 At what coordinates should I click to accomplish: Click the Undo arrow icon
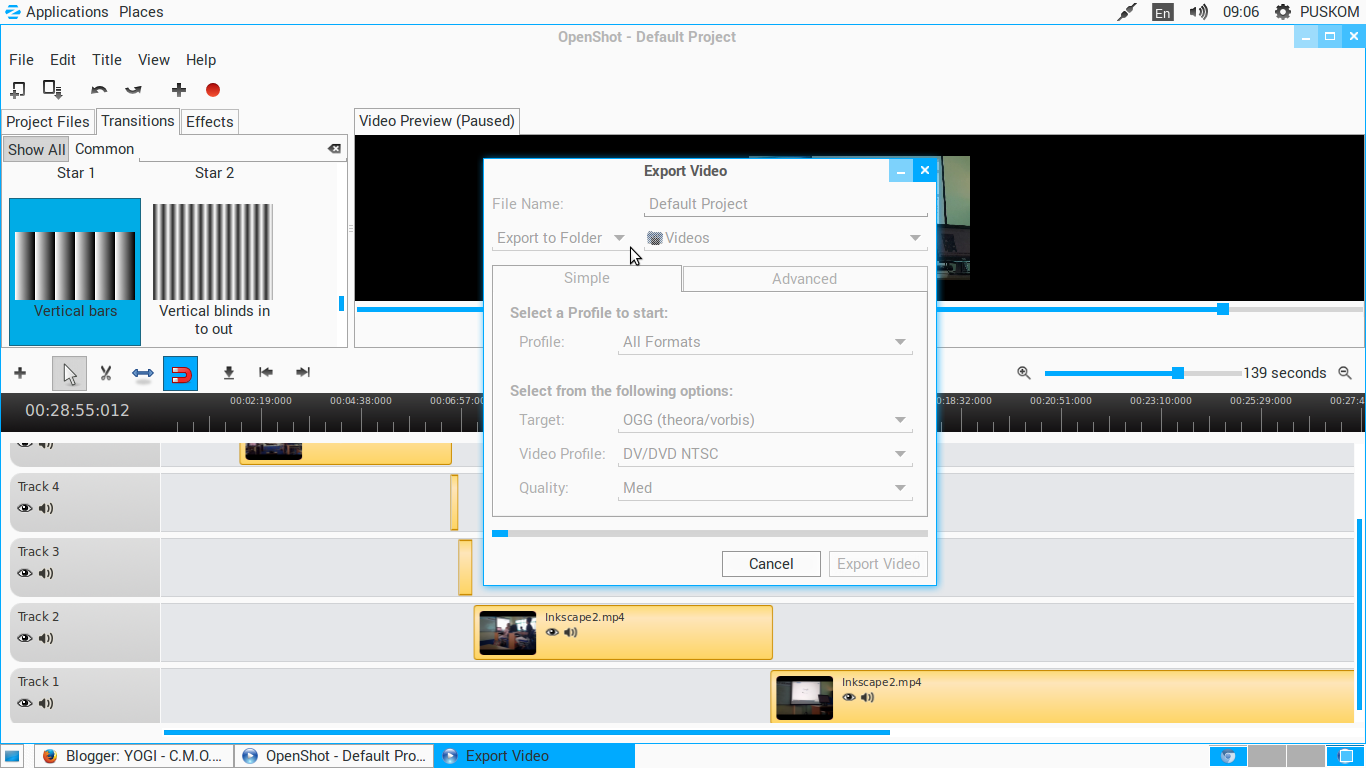pyautogui.click(x=98, y=89)
